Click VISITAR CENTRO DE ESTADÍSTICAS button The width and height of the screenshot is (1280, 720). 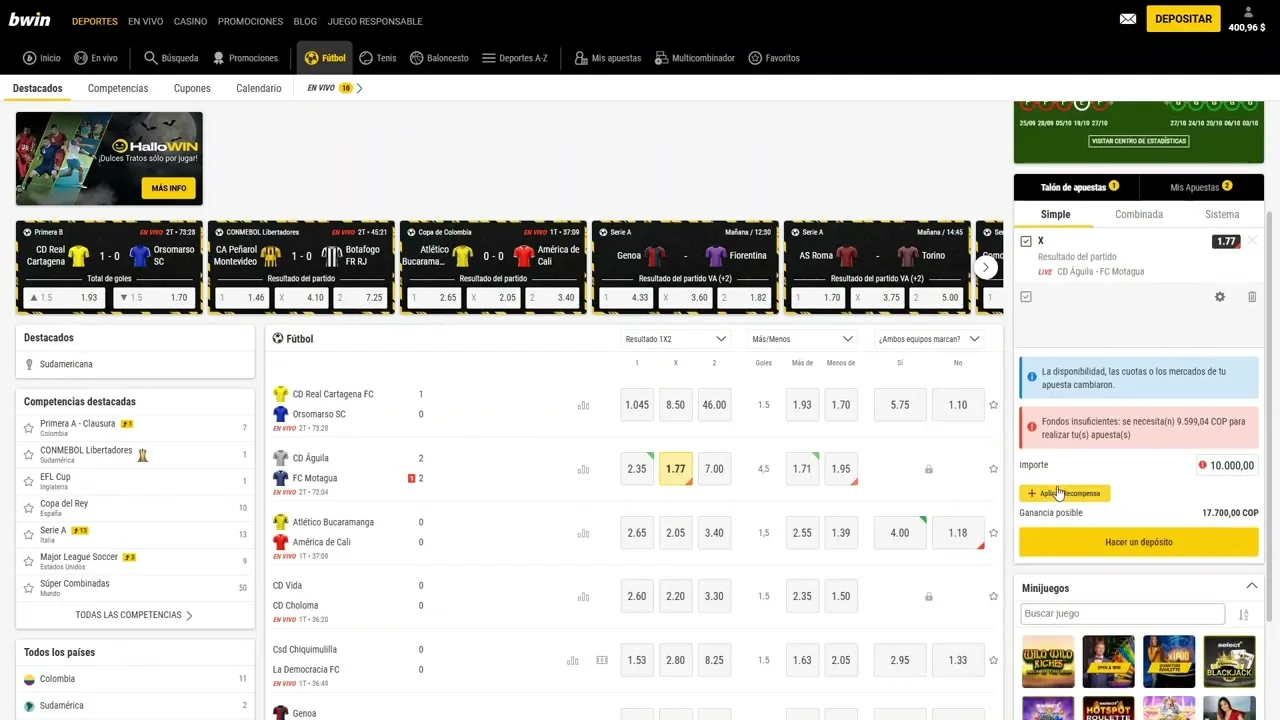click(1139, 141)
